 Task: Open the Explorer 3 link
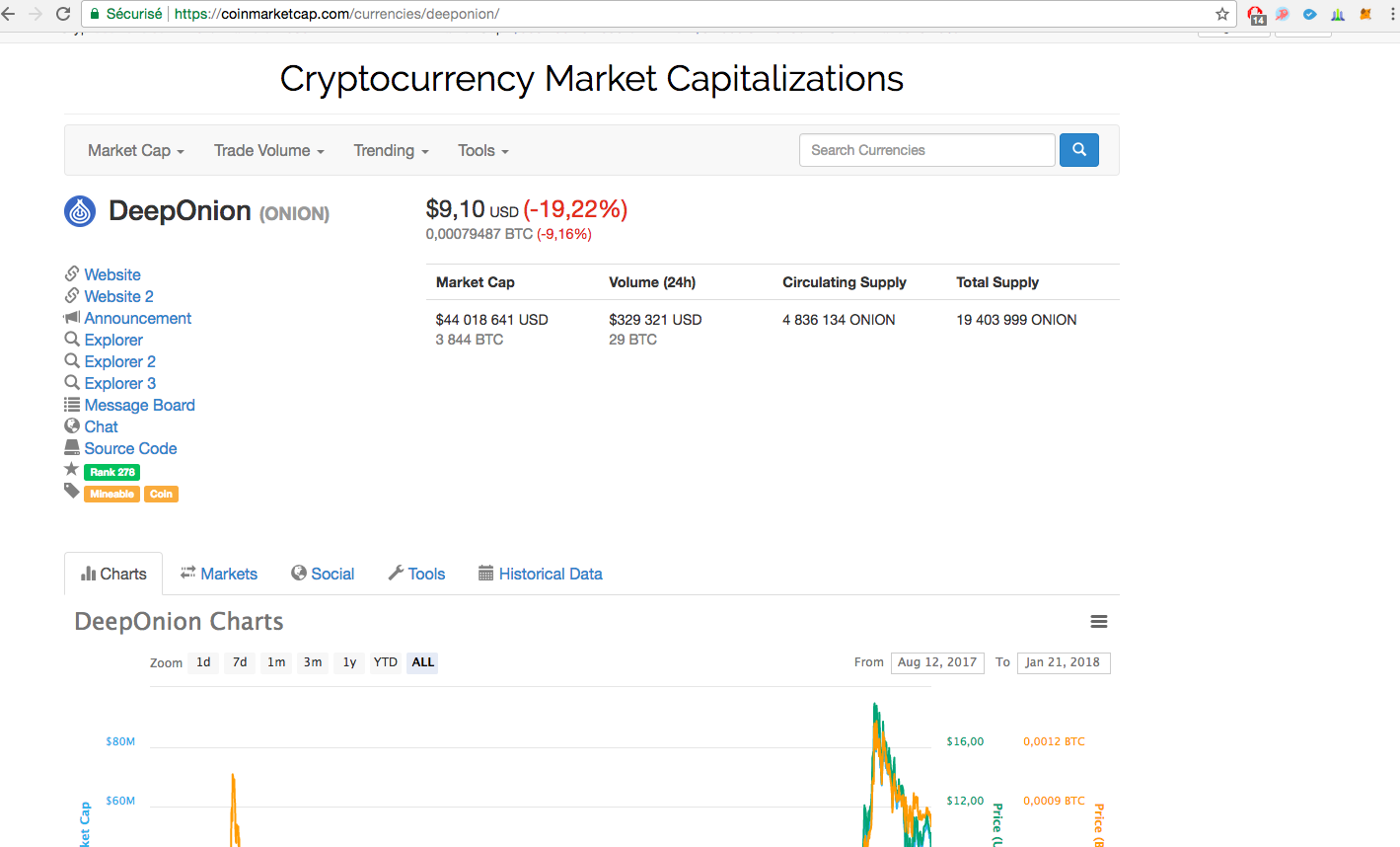coord(120,383)
